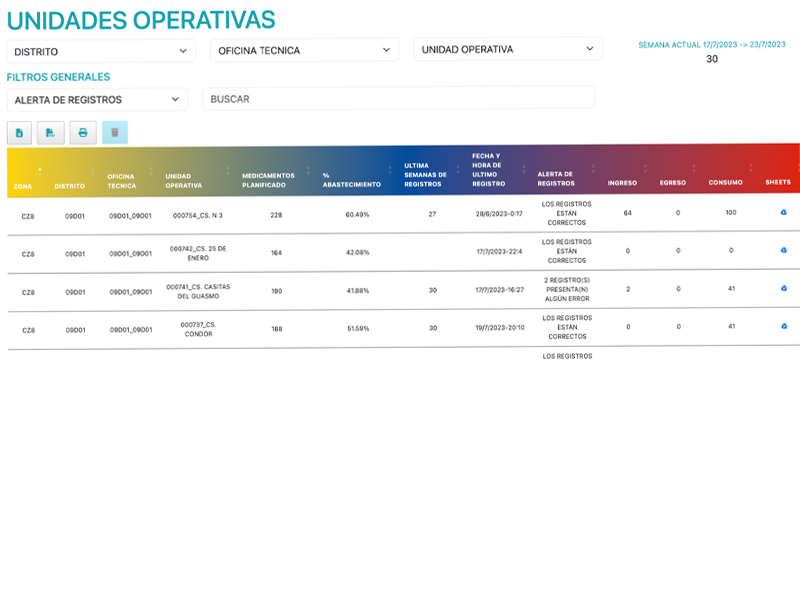Sort by % ABASTECIMIENTO column header
Screen dimensions: 800x600
pos(351,185)
